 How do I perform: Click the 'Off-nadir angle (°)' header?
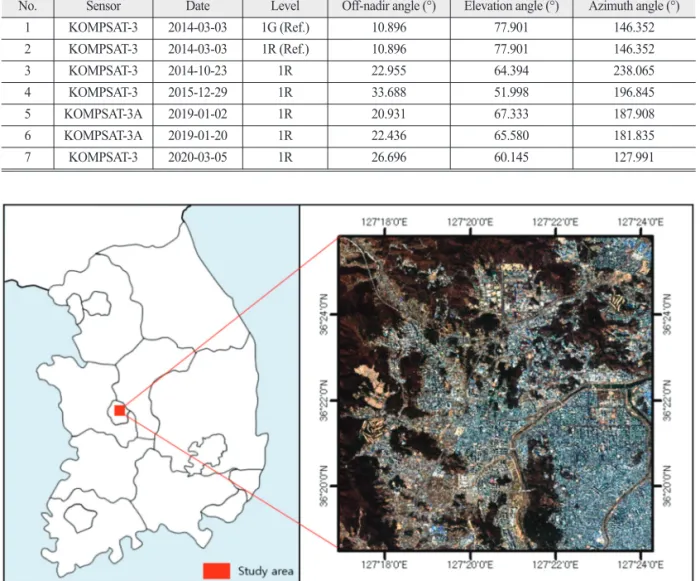(x=389, y=6)
